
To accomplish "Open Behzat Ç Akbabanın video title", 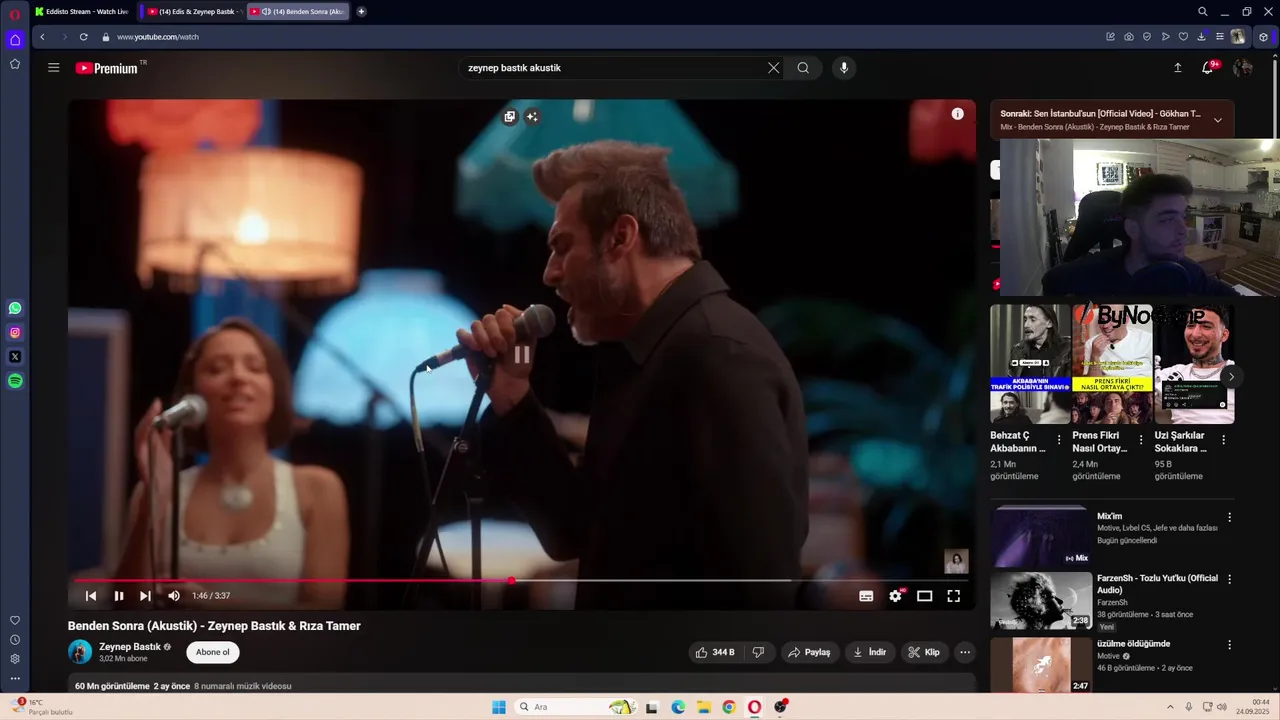I will (x=1018, y=442).
